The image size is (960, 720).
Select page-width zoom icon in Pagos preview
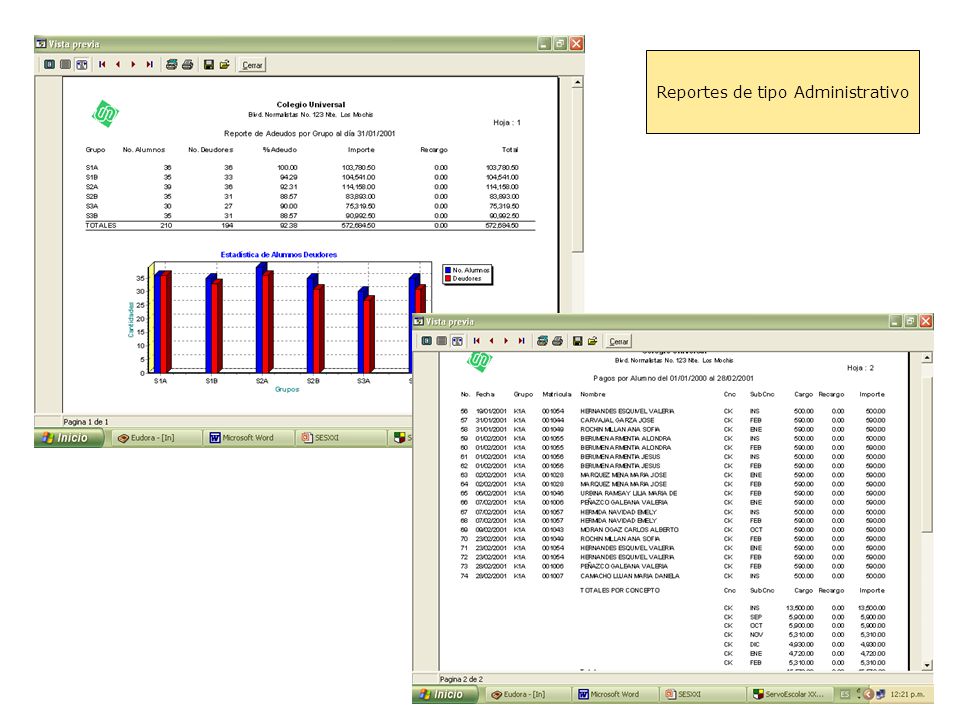pos(457,341)
